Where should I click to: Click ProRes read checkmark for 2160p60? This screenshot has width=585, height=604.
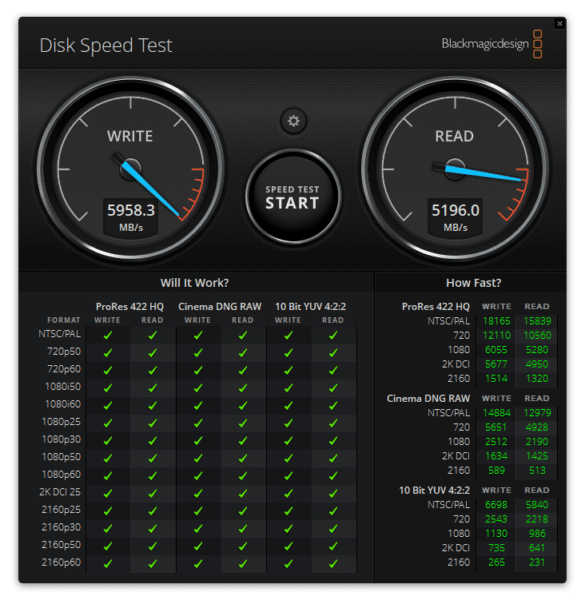[x=153, y=564]
